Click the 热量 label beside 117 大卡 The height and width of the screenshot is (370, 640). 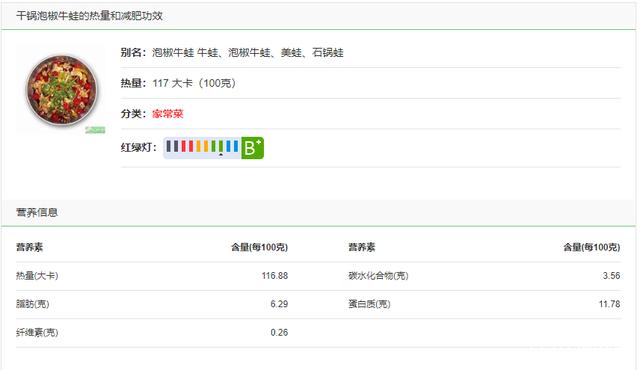coord(133,83)
